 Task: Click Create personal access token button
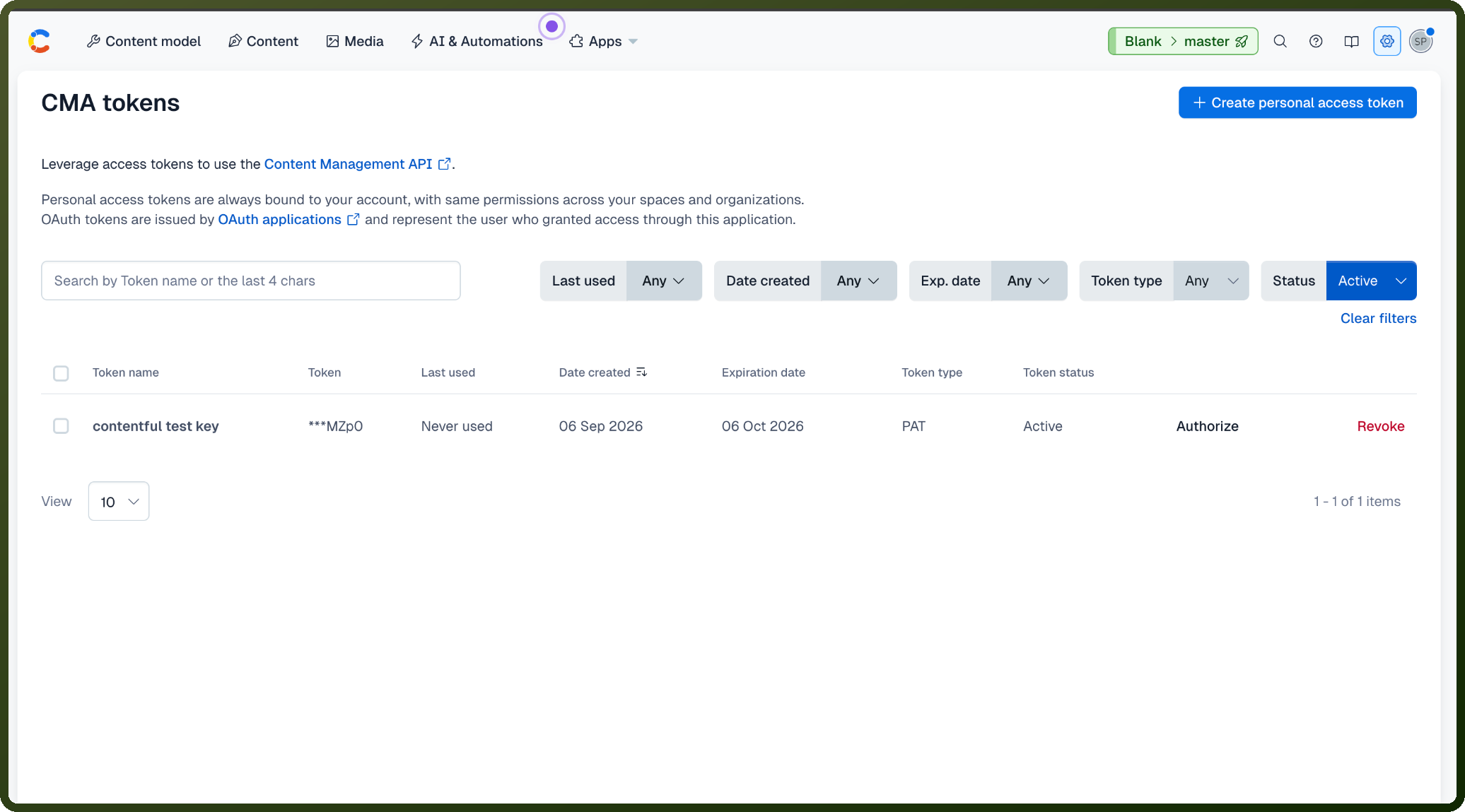[1297, 102]
